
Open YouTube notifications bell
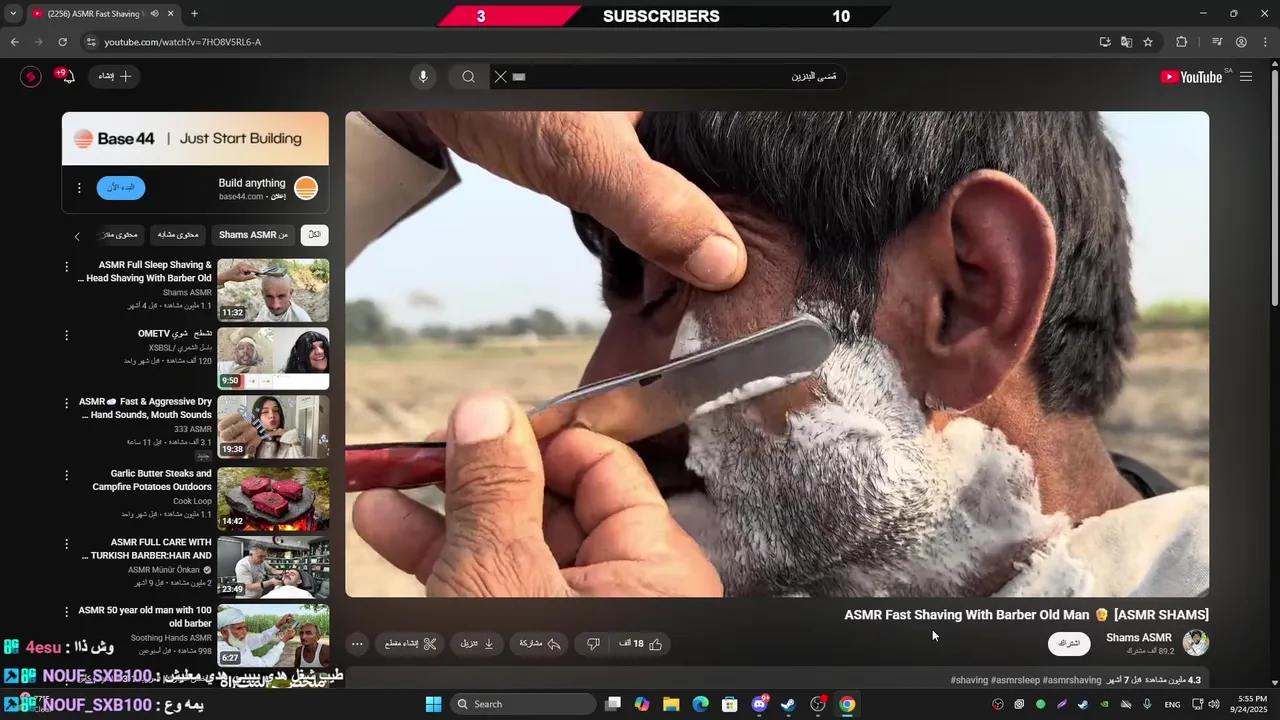(x=68, y=77)
